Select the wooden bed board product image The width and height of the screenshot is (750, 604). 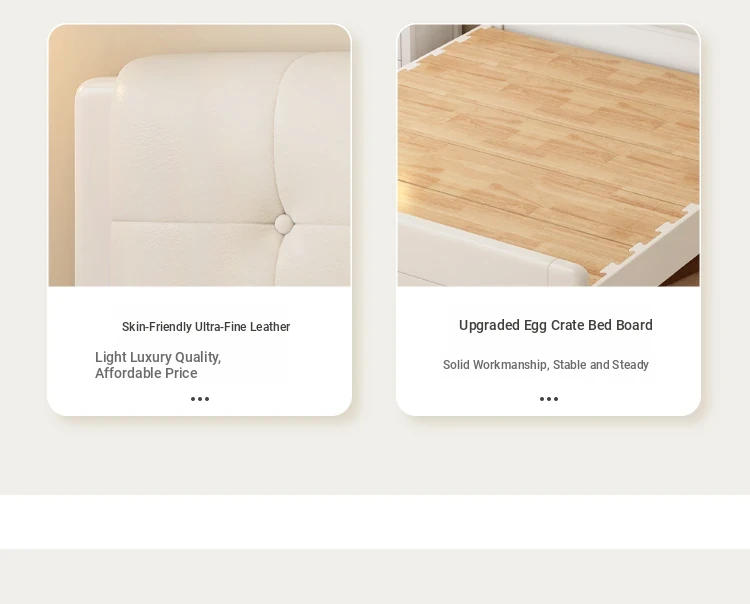pyautogui.click(x=549, y=155)
